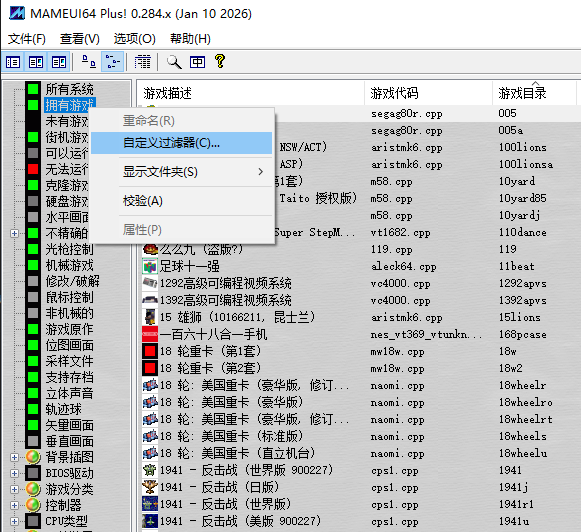581x532 pixels.
Task: Select the 机械游戏 folder
Action: click(70, 265)
